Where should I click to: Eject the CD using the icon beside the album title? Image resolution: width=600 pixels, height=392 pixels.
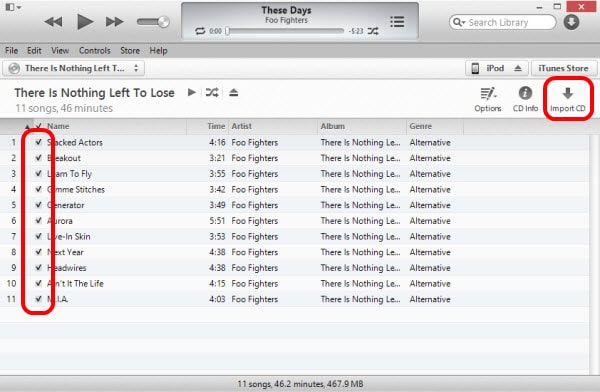click(234, 92)
